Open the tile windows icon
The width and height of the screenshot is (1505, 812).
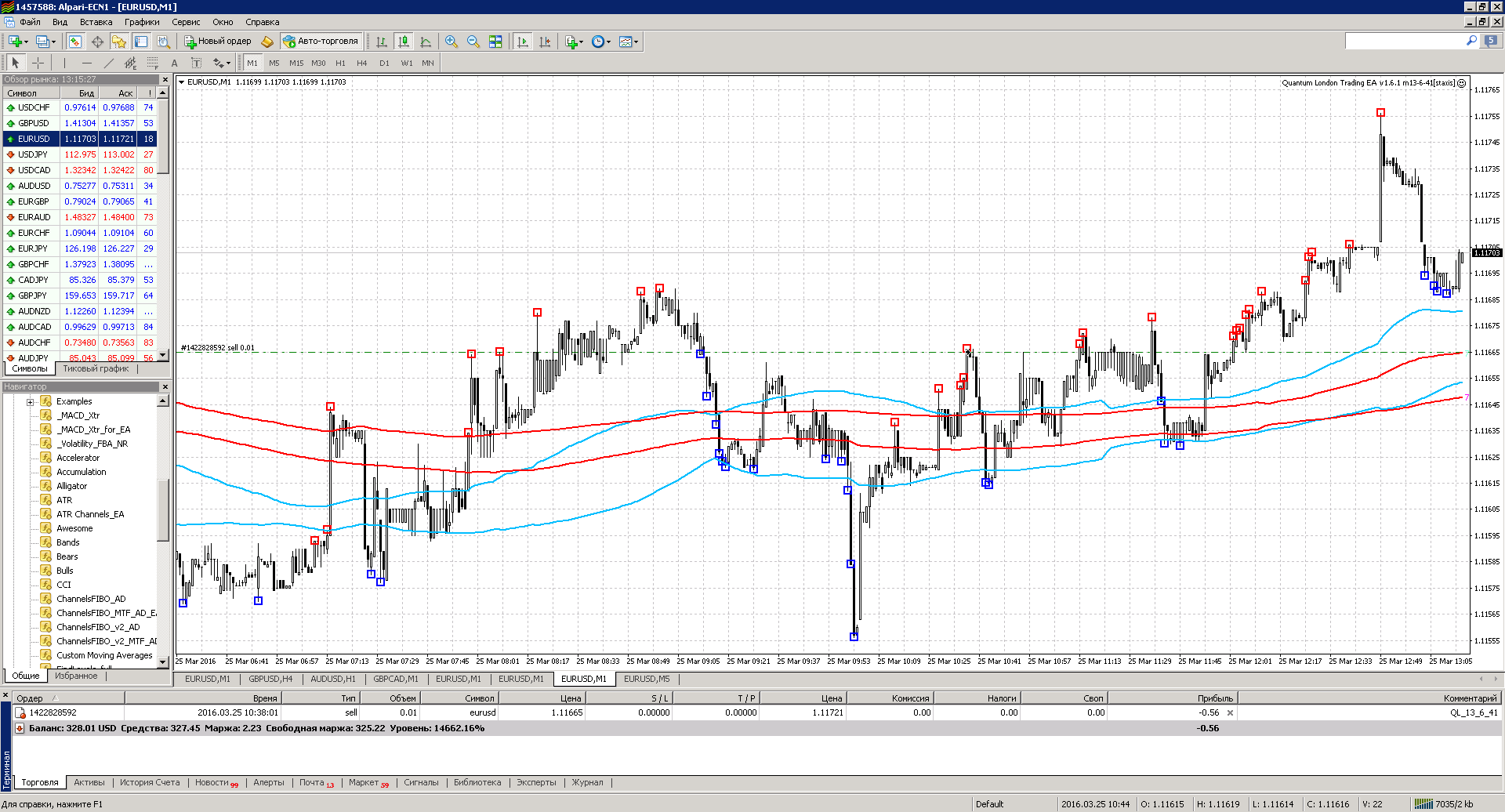[495, 42]
